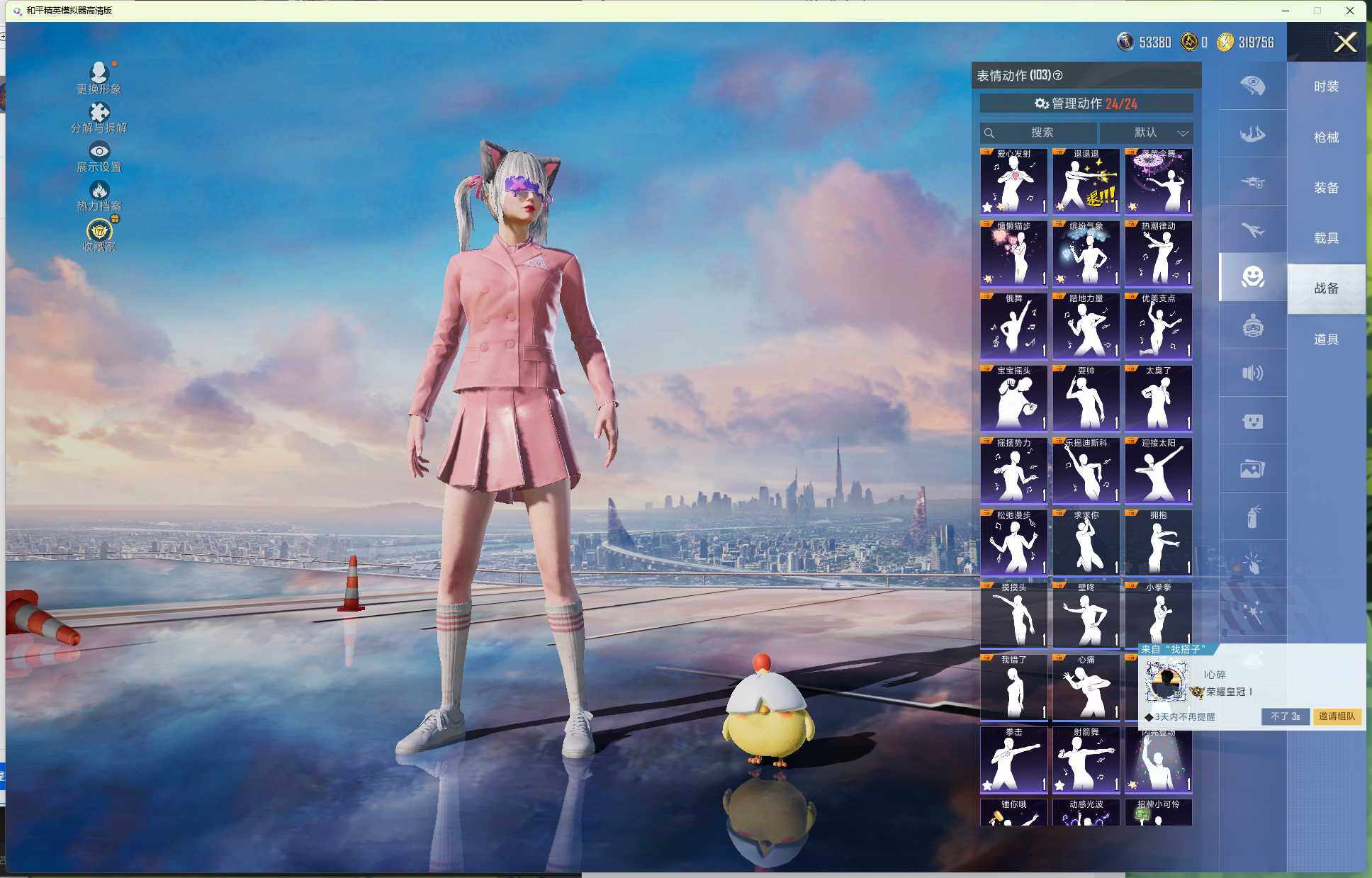
Task: Click the robot helmet category icon
Action: pos(1252,325)
